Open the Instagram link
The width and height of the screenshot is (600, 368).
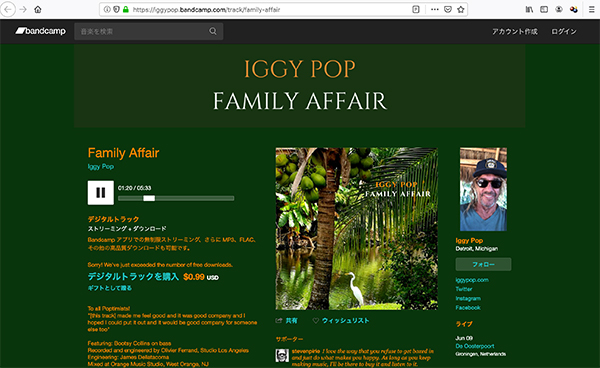[468, 298]
